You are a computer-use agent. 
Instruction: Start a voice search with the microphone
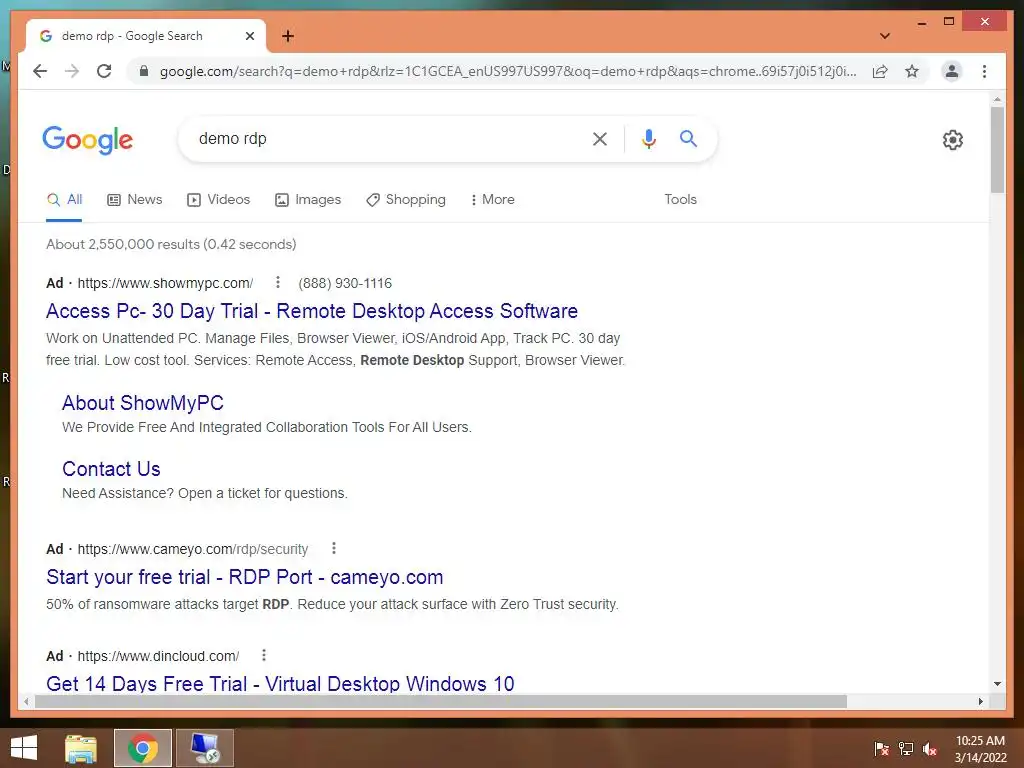click(x=648, y=138)
